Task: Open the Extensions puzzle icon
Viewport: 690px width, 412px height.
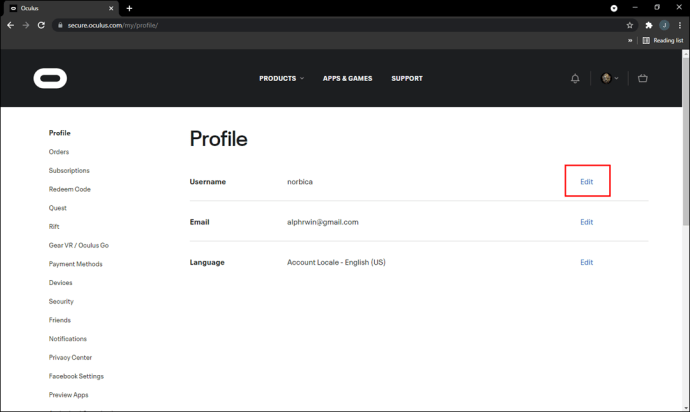Action: [x=649, y=25]
